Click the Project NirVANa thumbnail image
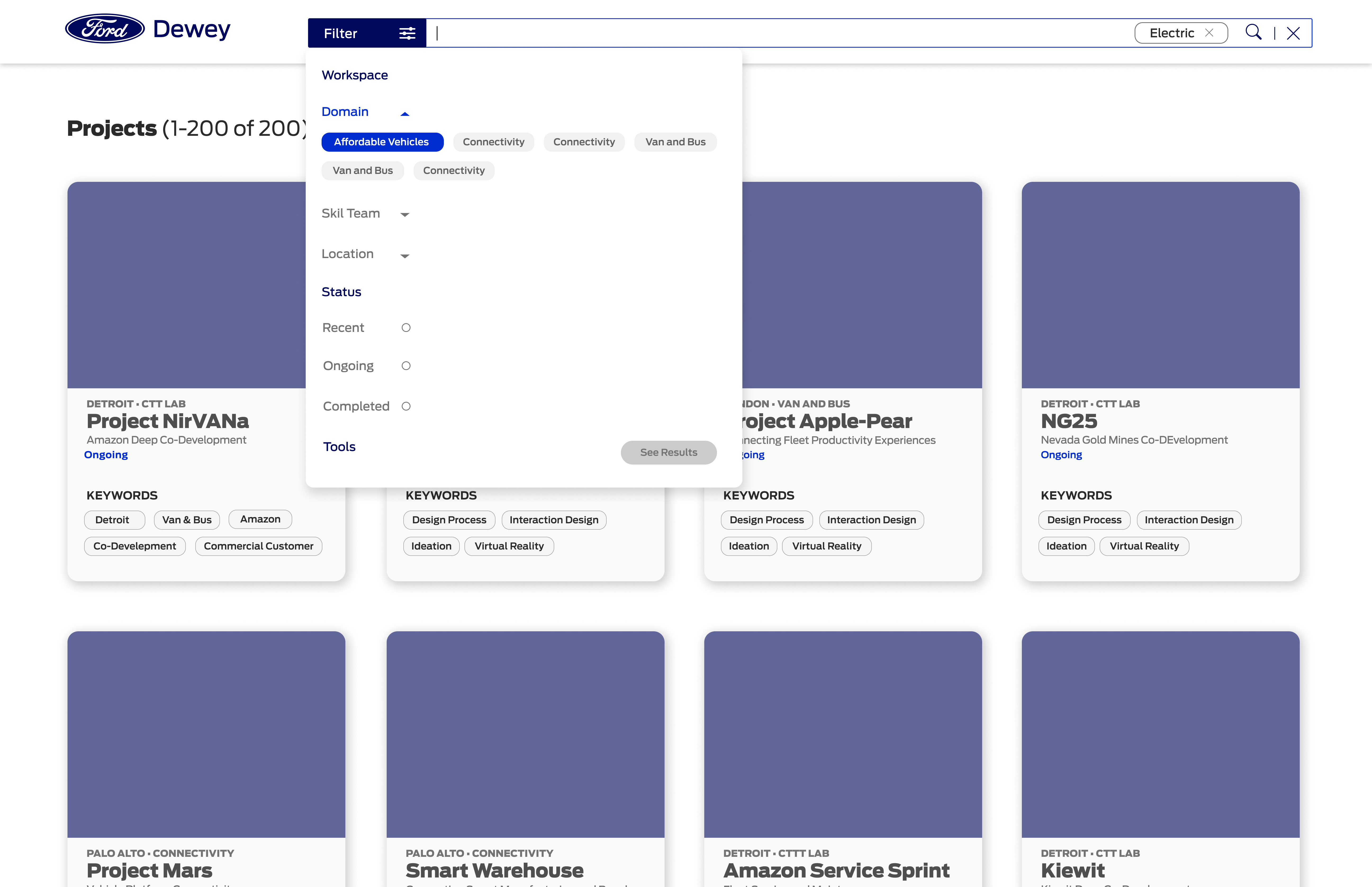 click(x=187, y=285)
